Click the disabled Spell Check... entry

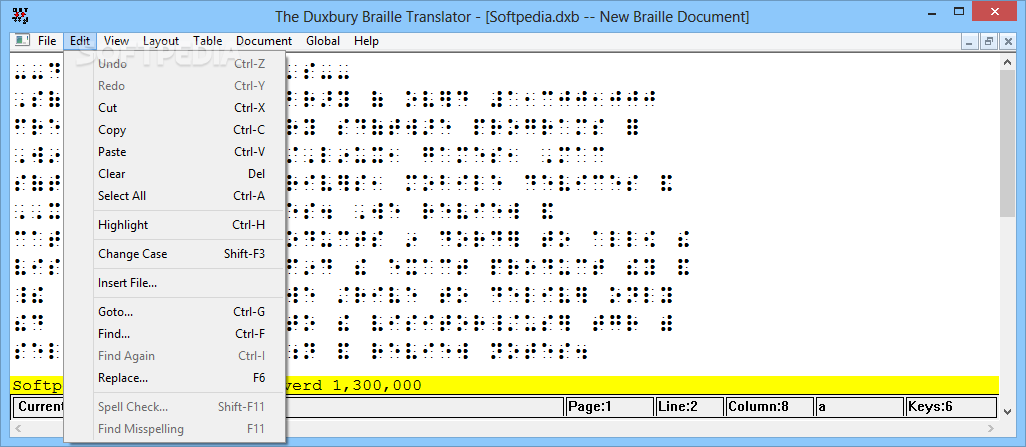(174, 406)
